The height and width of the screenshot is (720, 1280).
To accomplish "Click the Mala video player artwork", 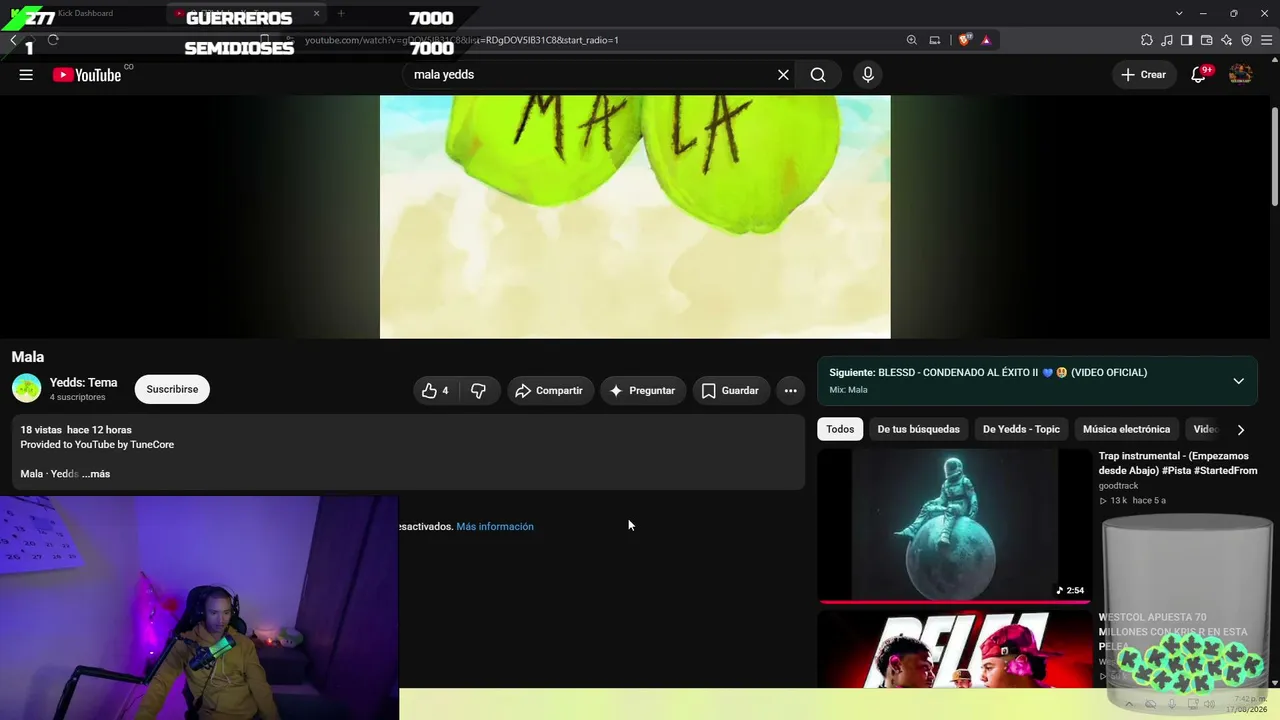I will tap(635, 217).
